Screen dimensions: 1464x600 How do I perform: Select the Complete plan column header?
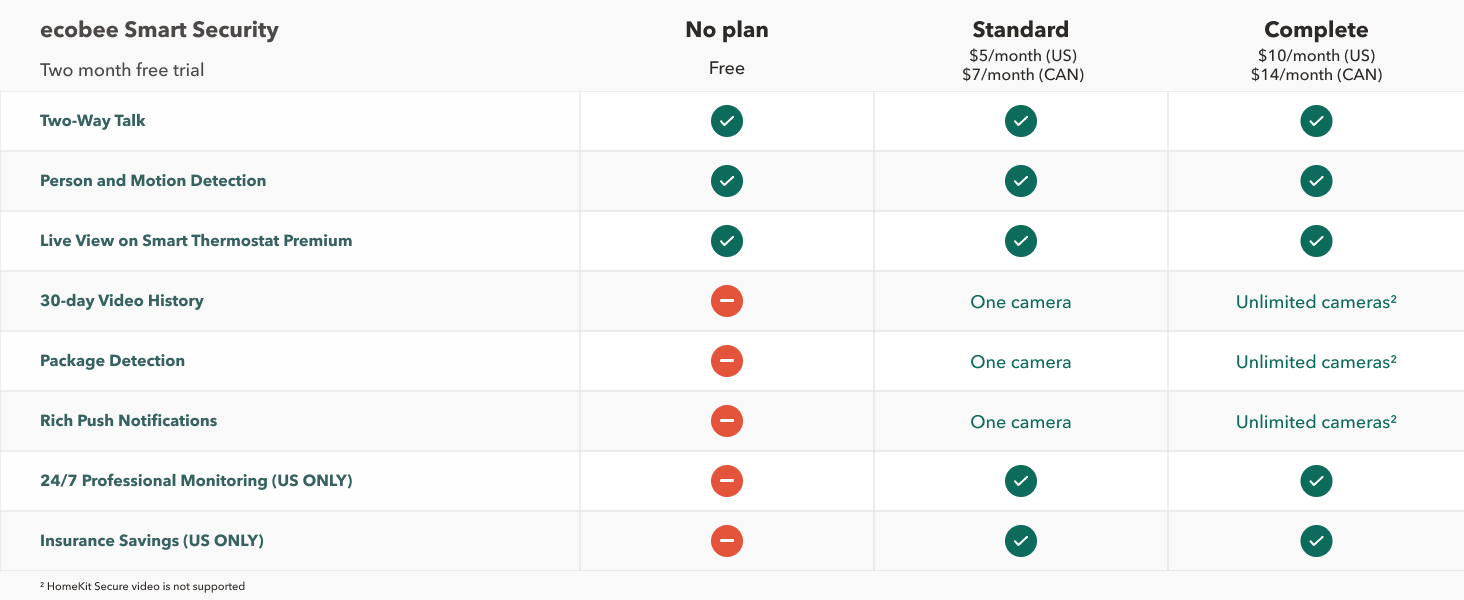[x=1316, y=30]
